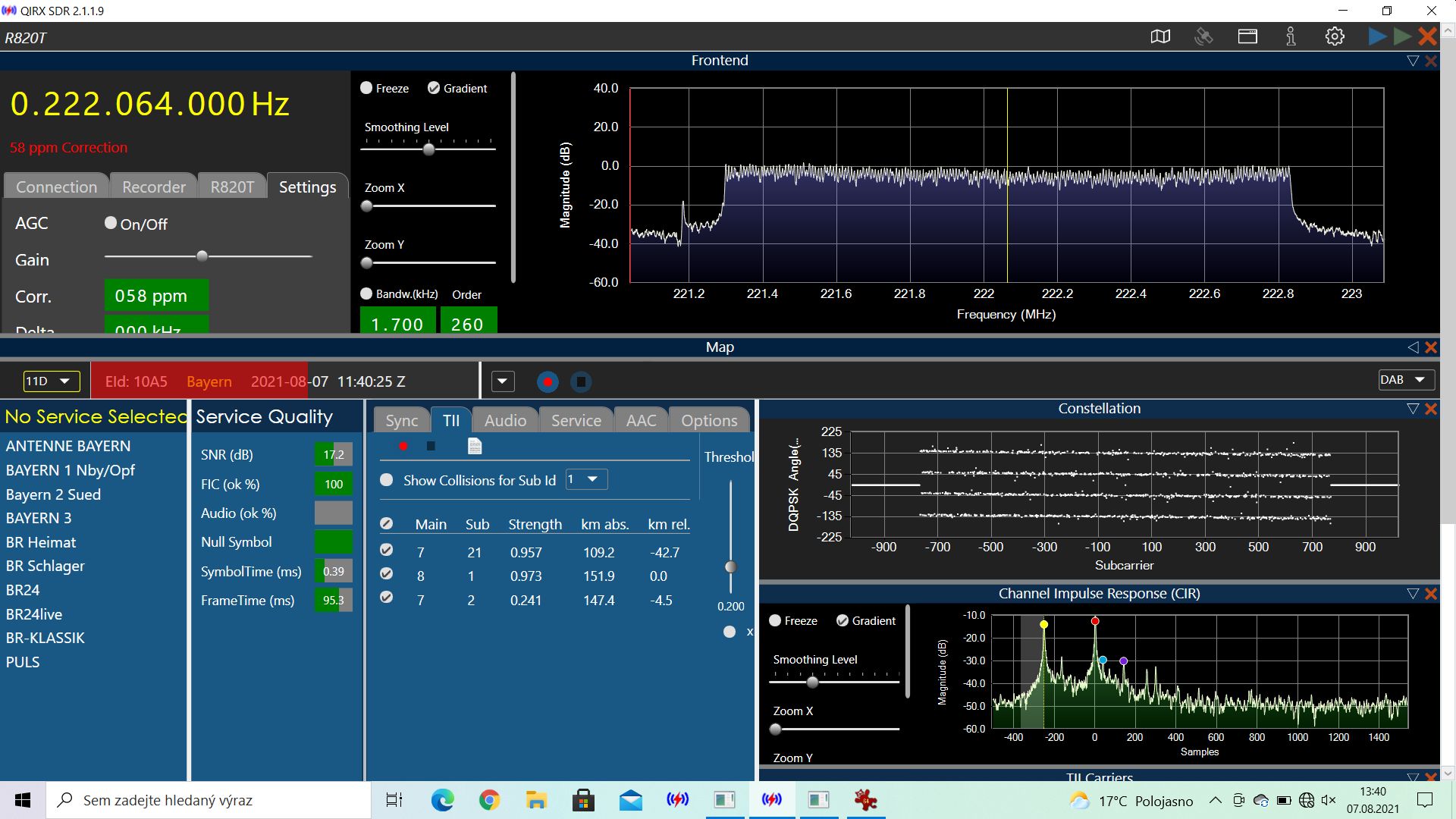Collapse the Map panel triangle

[x=1413, y=347]
